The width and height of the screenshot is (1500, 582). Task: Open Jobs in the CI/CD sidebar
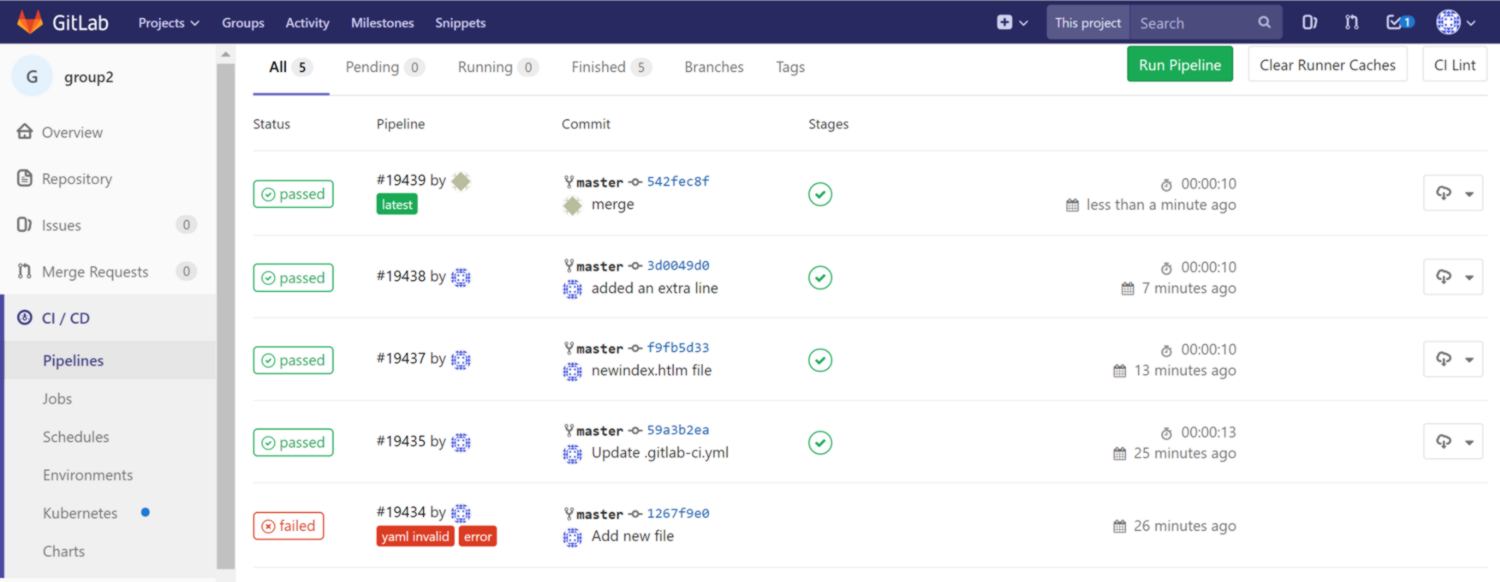tap(57, 398)
